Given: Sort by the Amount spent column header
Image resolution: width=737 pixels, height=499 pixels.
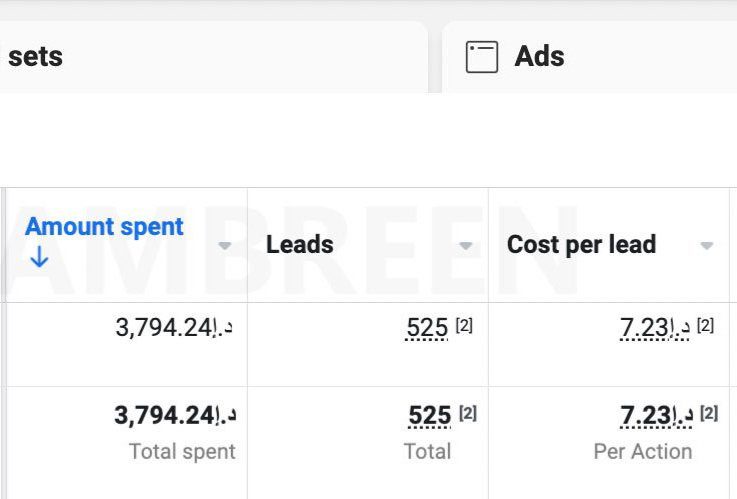Looking at the screenshot, I should click(104, 227).
